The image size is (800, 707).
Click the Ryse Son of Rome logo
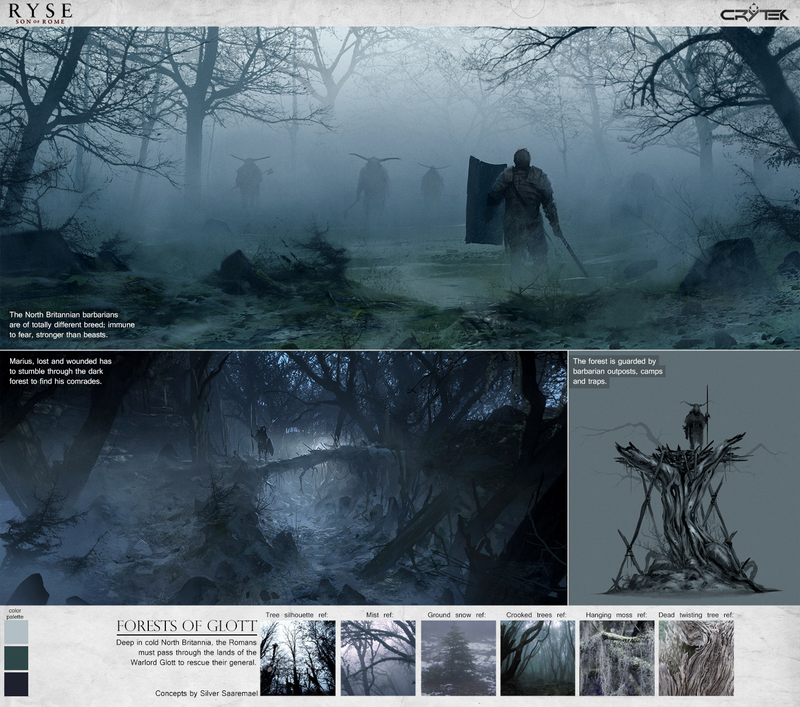point(40,13)
